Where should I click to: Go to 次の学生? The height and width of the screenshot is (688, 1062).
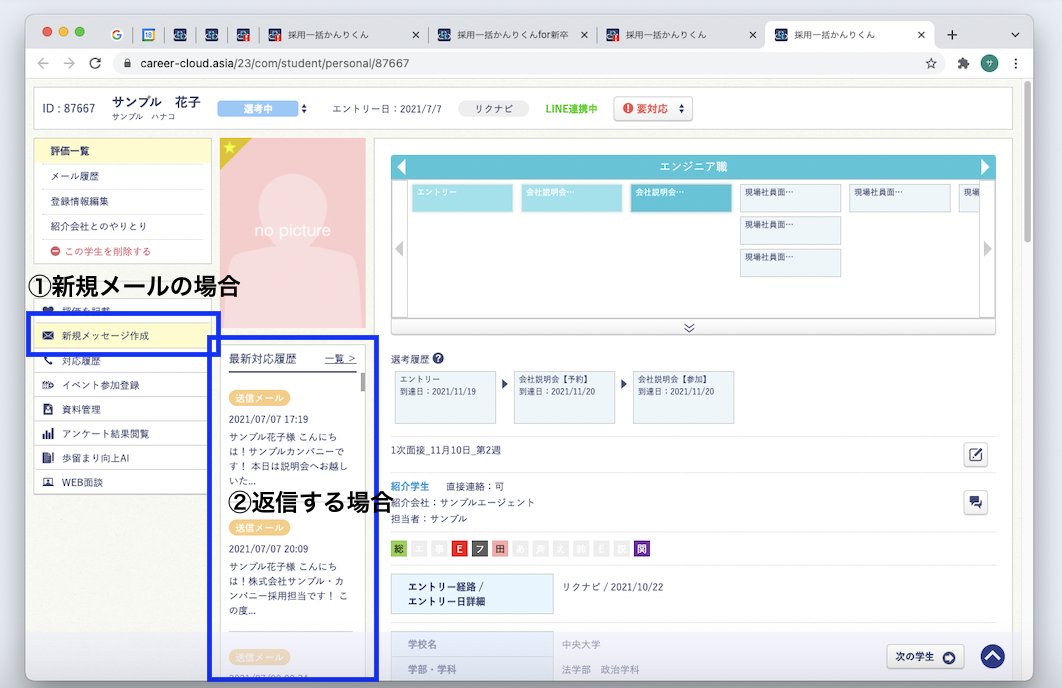[x=925, y=657]
